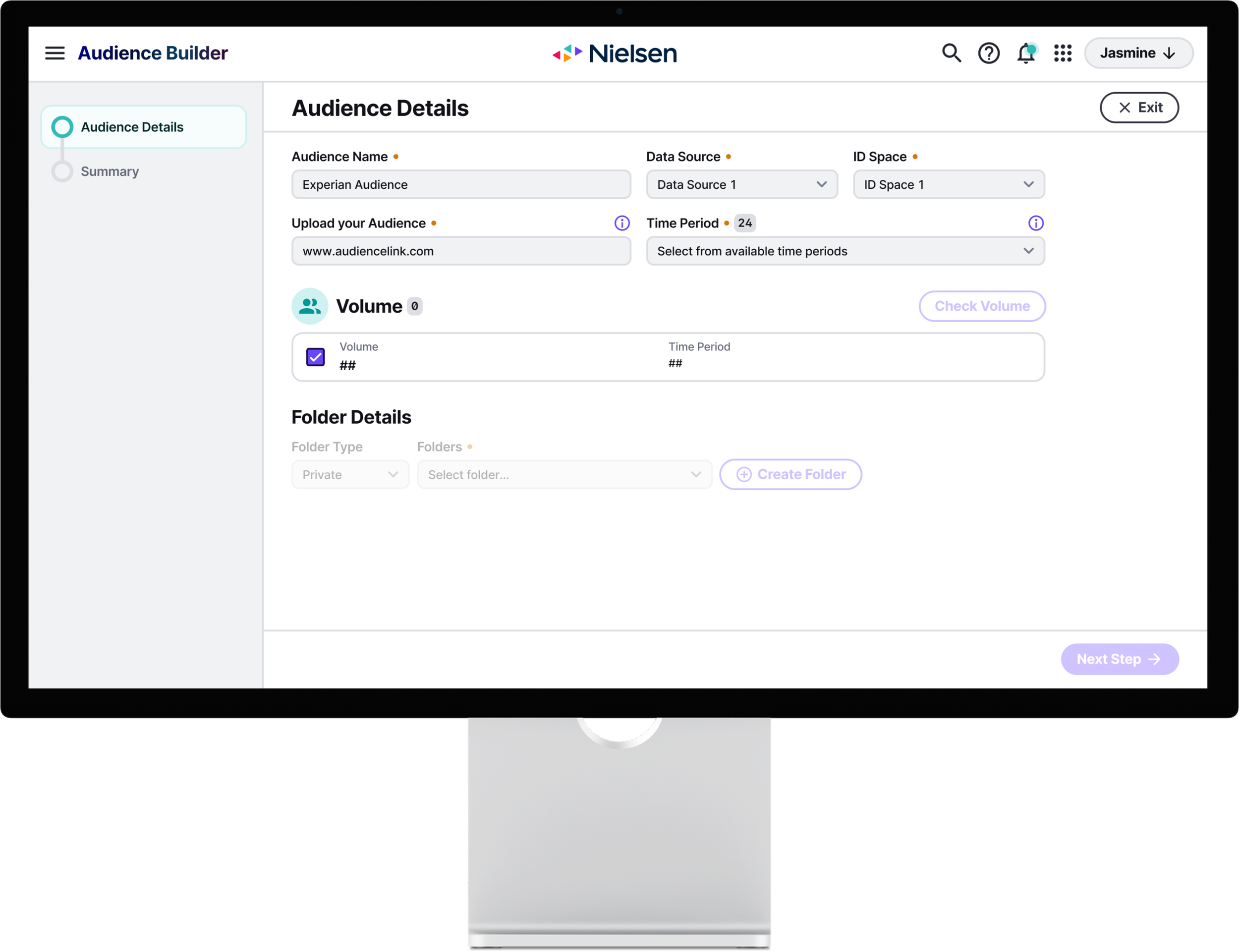Open the hamburger menu icon

(55, 53)
